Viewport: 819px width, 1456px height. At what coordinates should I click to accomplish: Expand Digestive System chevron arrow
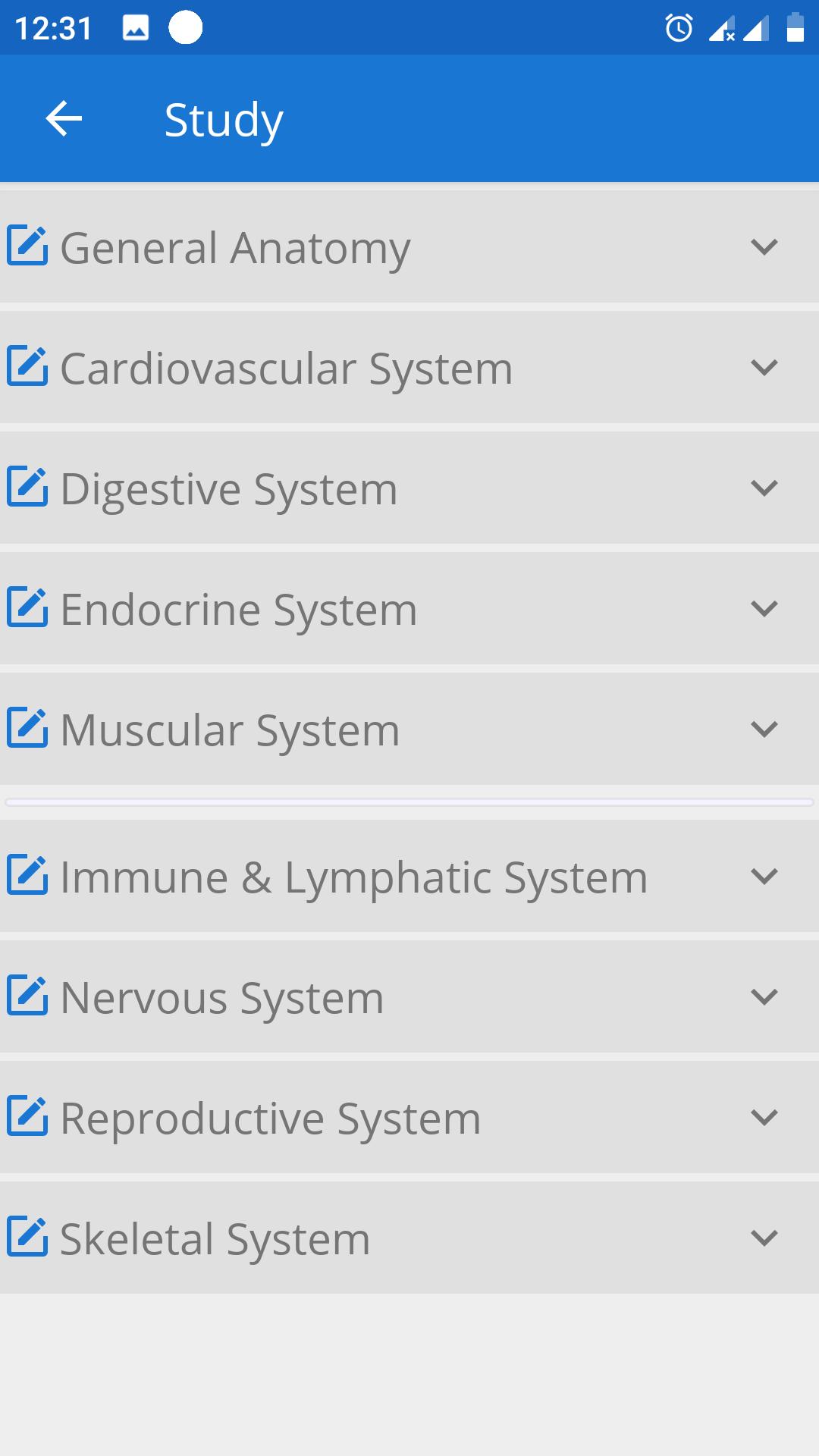pyautogui.click(x=764, y=488)
